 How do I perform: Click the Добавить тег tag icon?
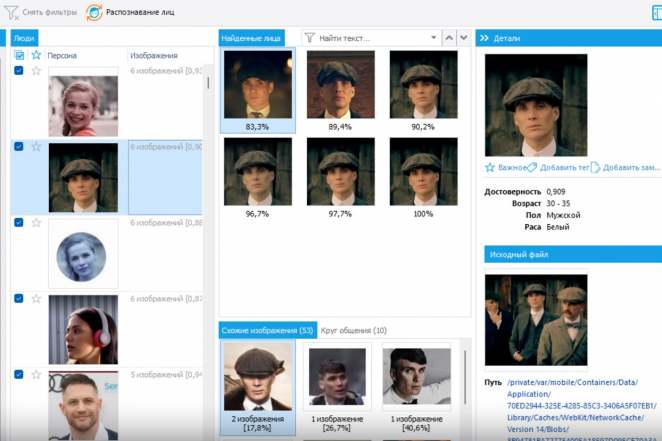(x=533, y=167)
